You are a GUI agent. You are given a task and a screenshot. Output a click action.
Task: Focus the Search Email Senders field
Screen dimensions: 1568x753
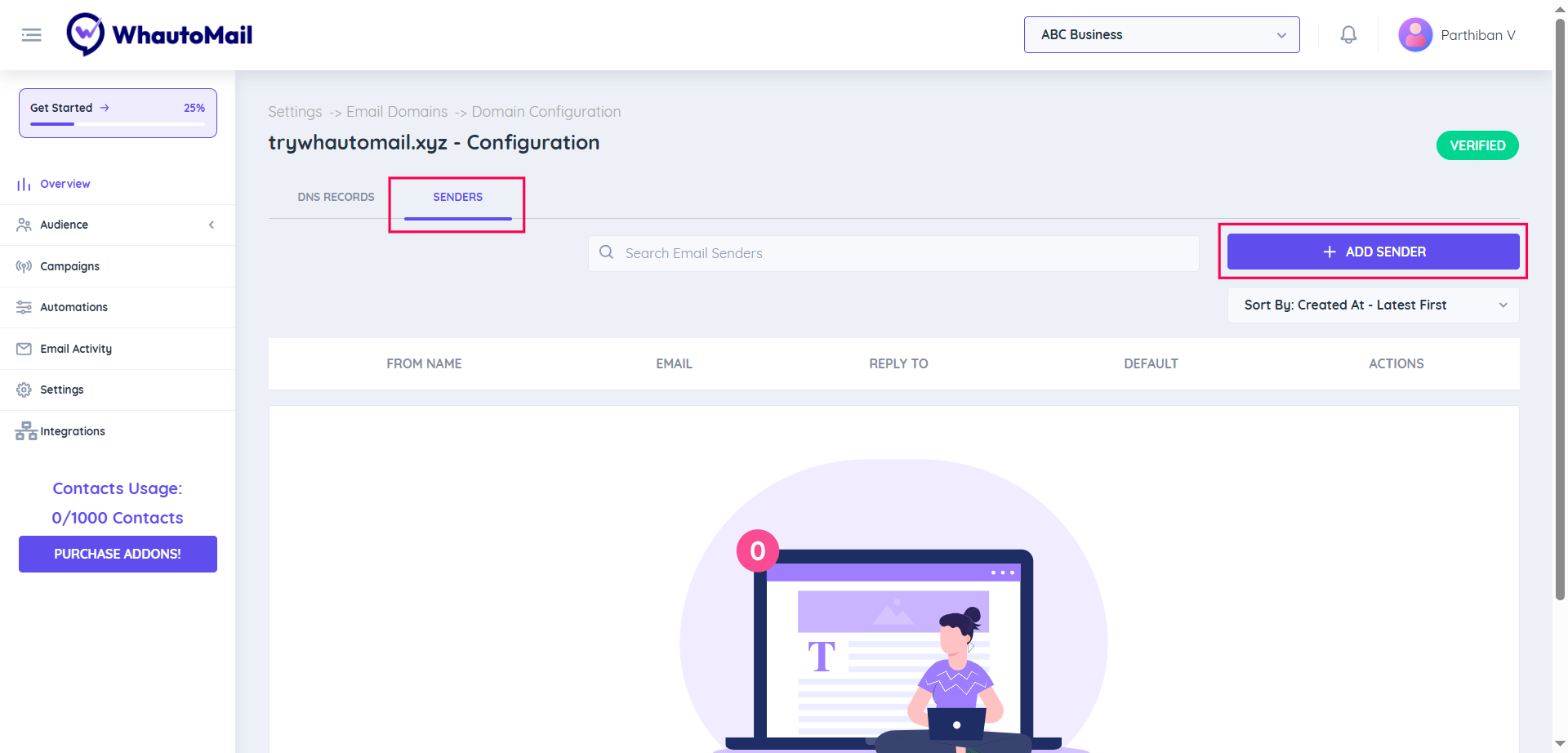898,253
